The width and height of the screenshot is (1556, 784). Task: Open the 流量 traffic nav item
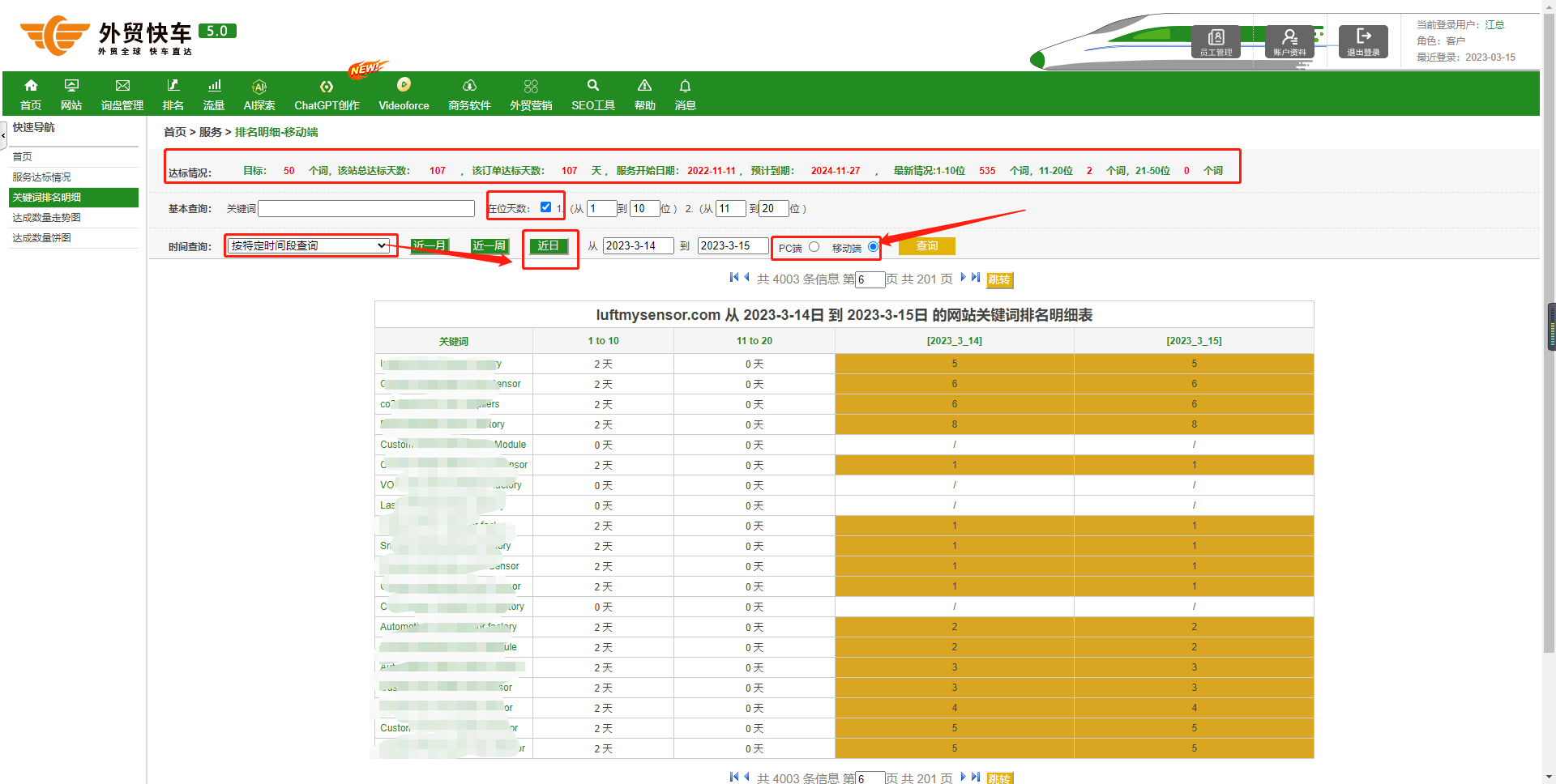214,95
